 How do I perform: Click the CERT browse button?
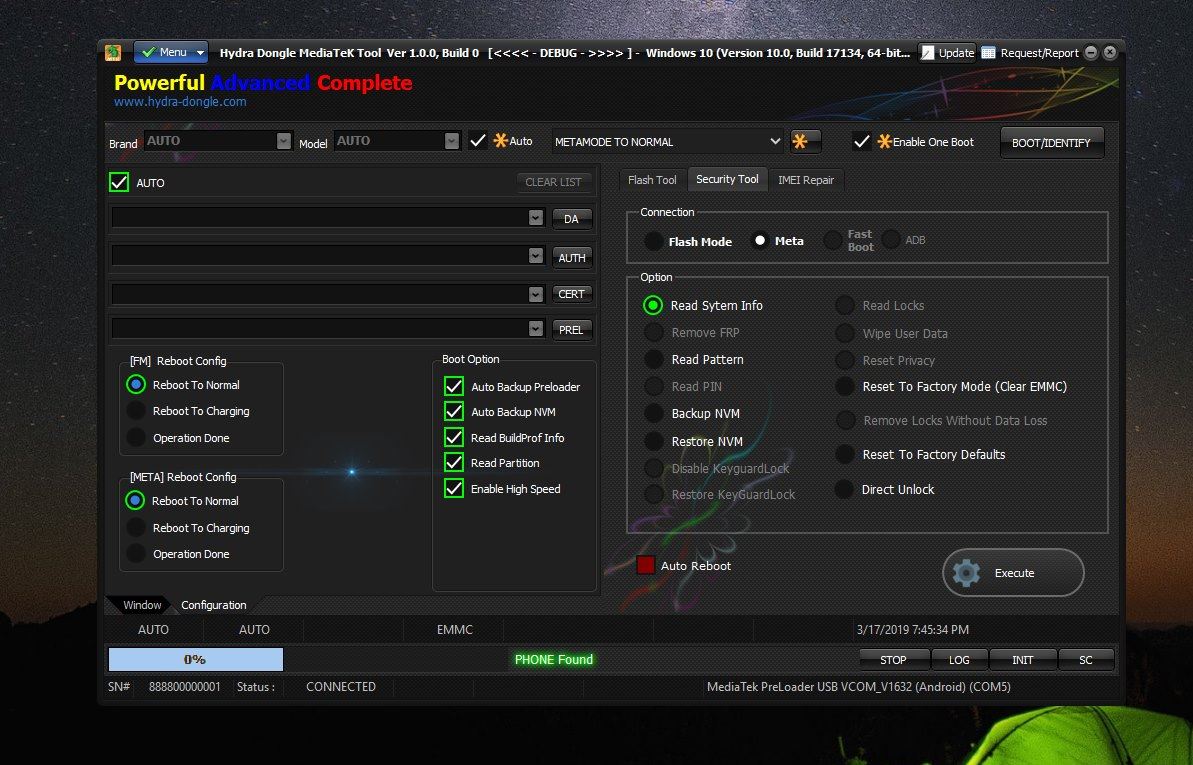571,294
